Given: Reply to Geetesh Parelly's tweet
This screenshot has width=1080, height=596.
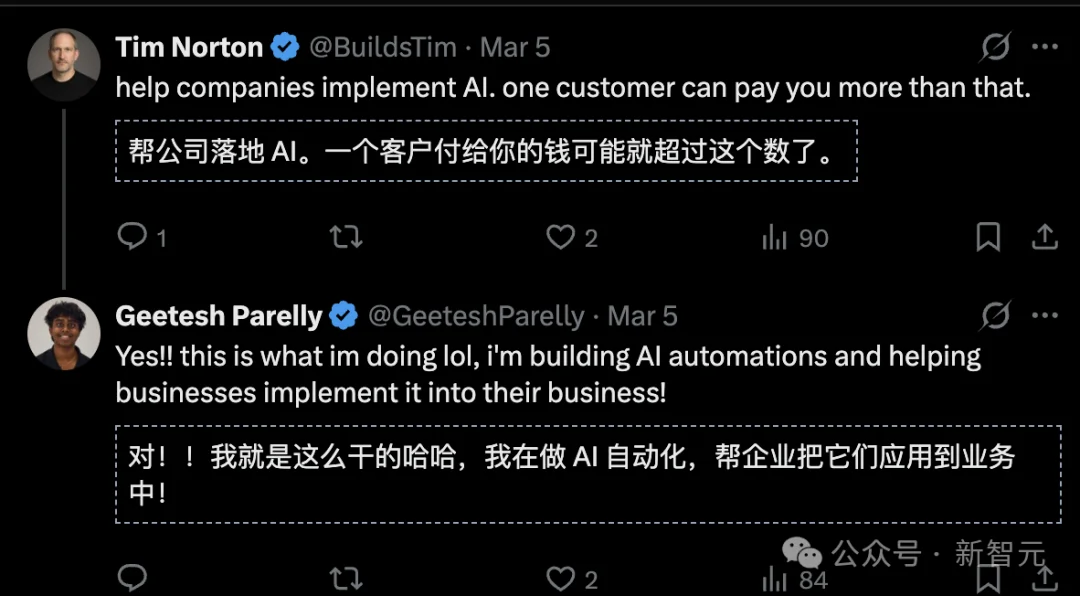Looking at the screenshot, I should tap(132, 577).
